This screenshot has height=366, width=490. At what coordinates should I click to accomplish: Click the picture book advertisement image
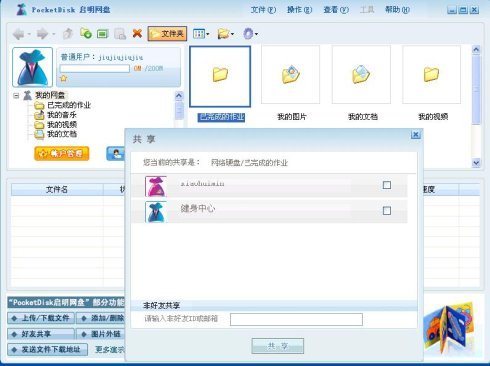click(x=449, y=328)
